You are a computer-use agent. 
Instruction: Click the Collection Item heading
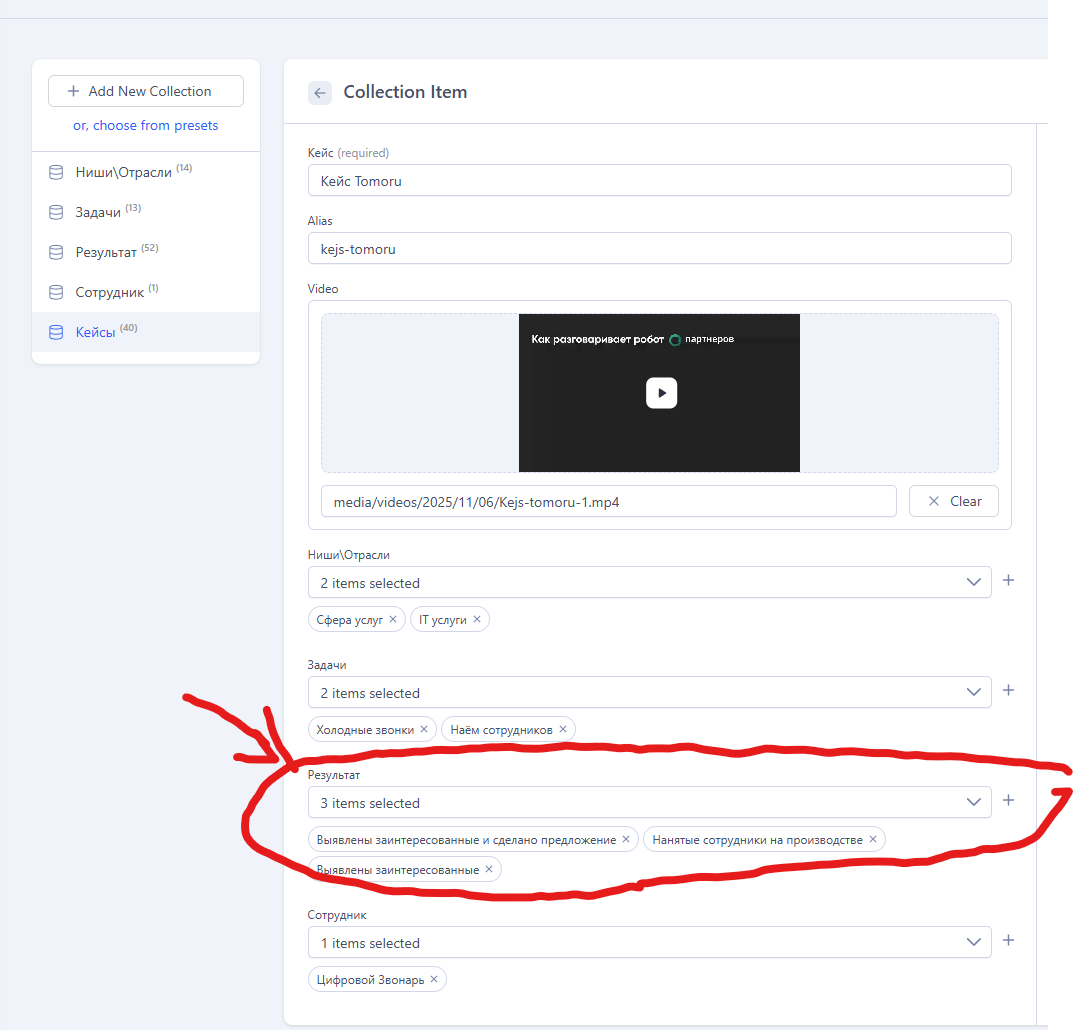405,92
